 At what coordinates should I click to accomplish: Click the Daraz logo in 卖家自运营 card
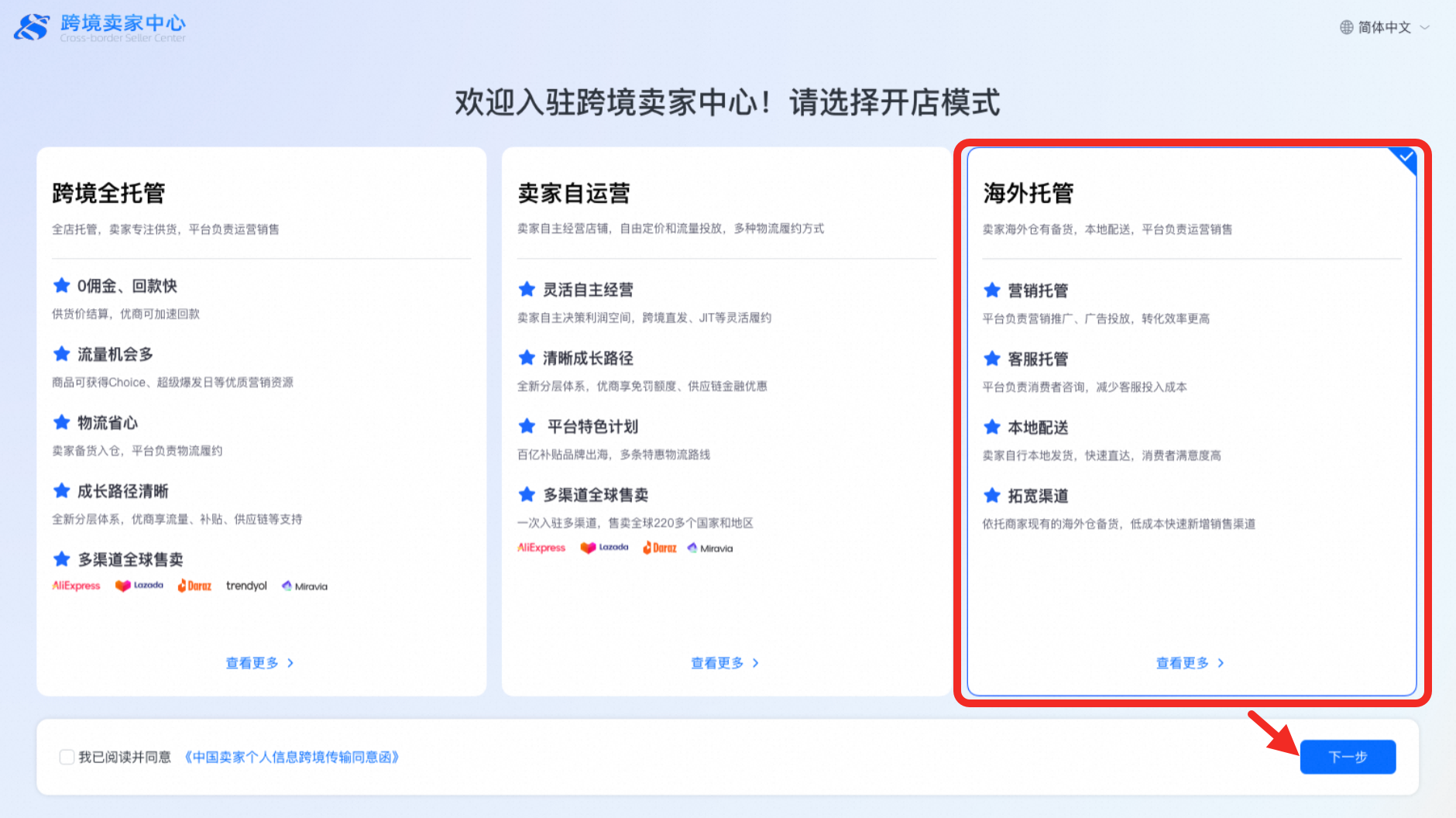tap(660, 548)
